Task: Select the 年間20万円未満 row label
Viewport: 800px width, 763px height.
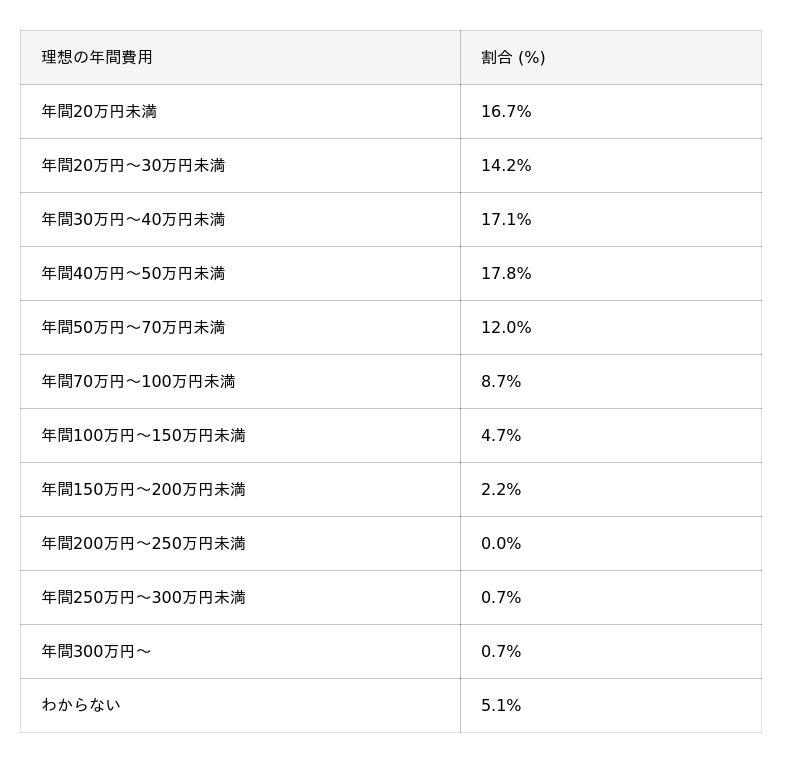Action: coord(99,112)
